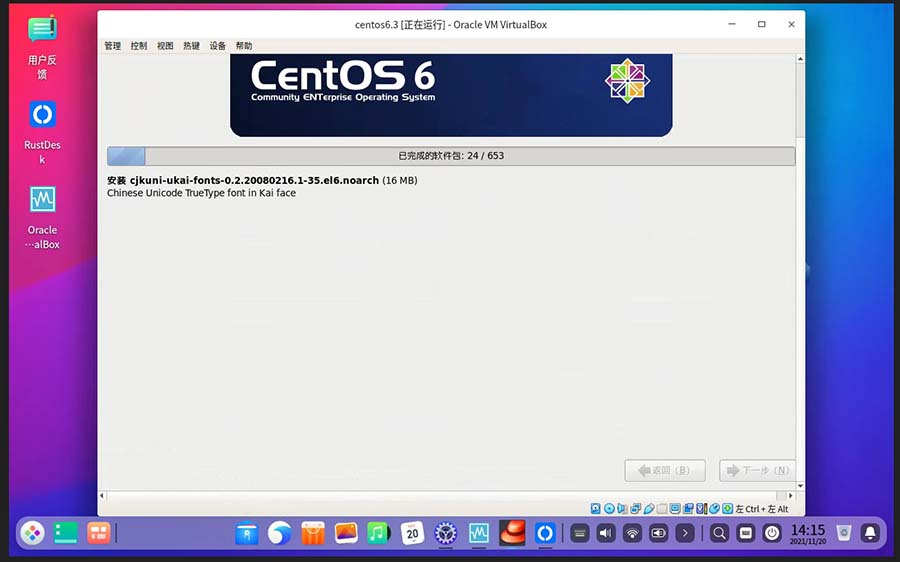Open the launcher in the dock

[33, 533]
